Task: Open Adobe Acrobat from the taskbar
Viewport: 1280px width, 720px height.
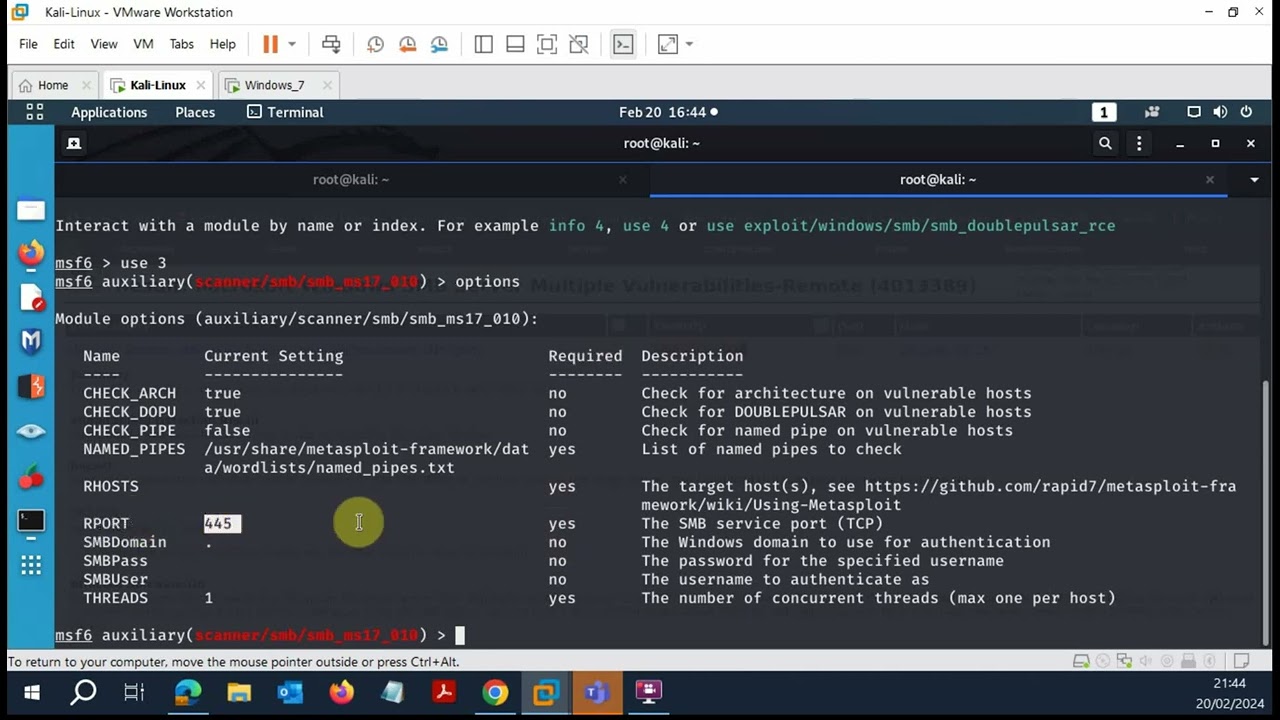Action: click(x=444, y=692)
